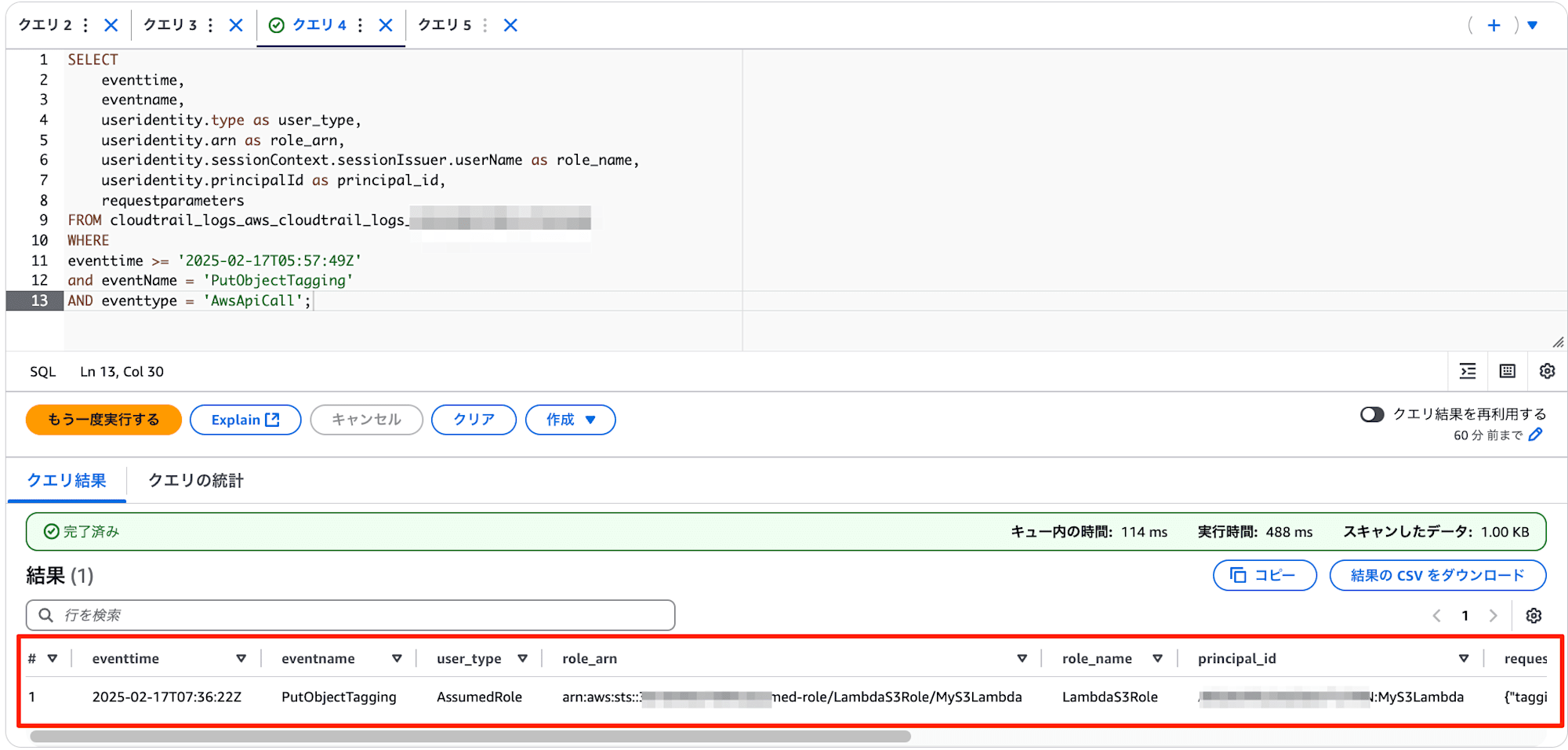Expand the 作成 dropdown button

(570, 420)
